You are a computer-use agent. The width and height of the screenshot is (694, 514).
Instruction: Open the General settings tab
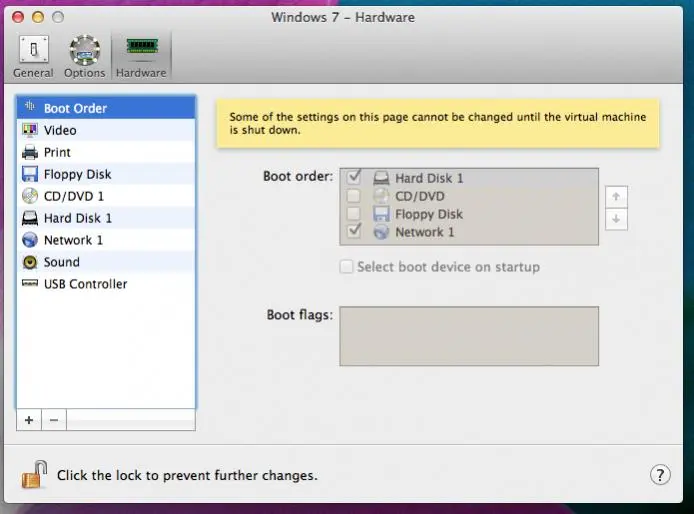pyautogui.click(x=33, y=56)
